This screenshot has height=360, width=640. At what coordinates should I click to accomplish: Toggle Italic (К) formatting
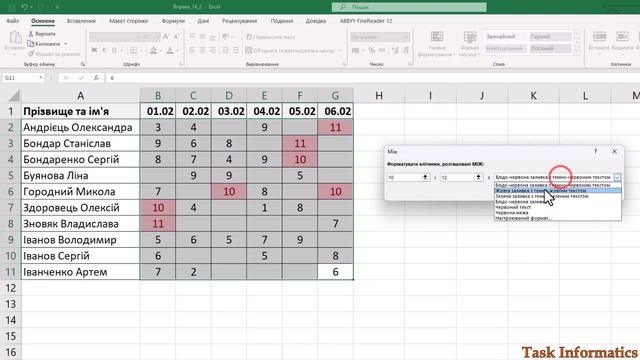pyautogui.click(x=104, y=50)
